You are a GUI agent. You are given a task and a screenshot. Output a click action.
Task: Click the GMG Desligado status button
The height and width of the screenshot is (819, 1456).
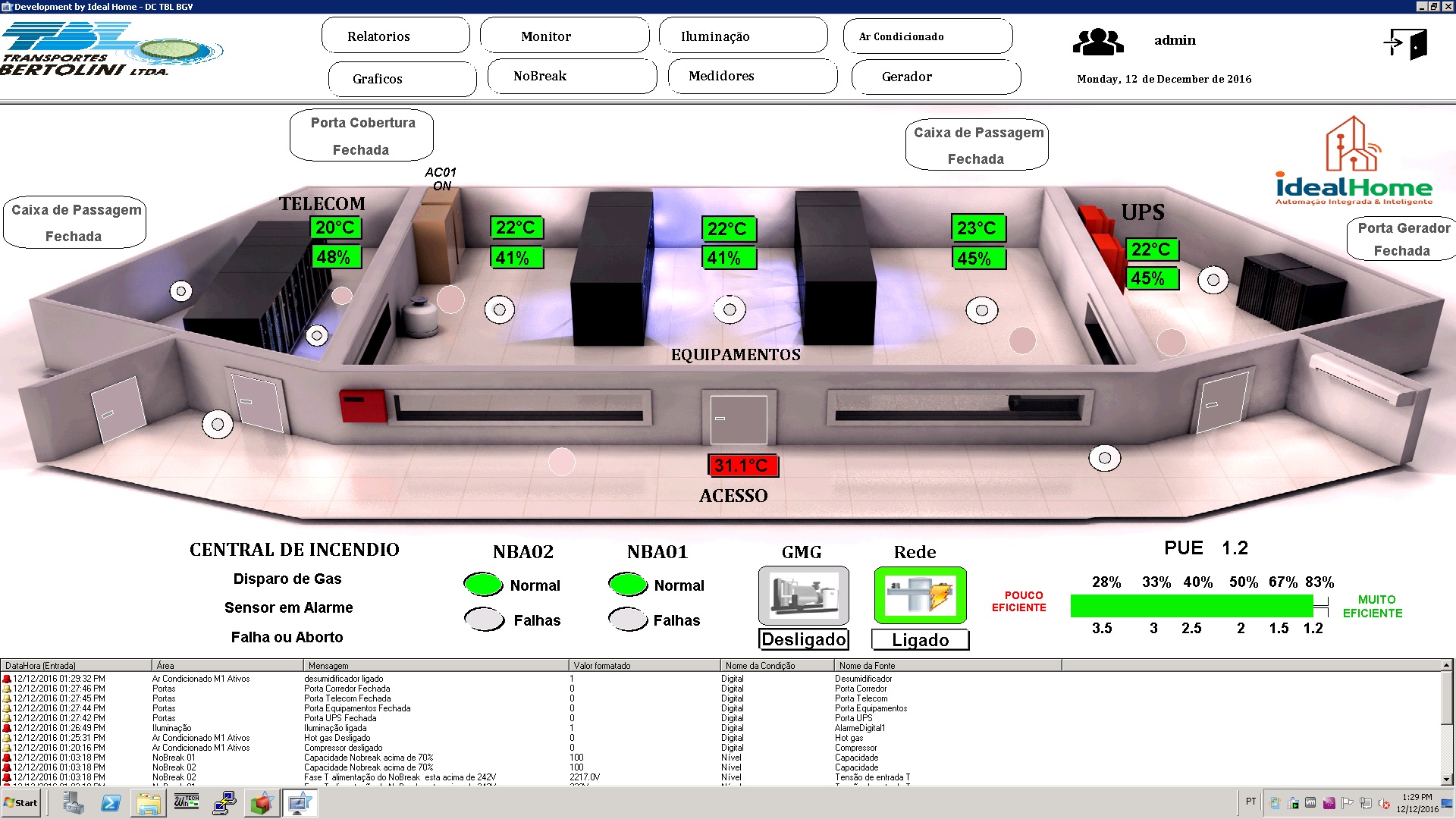[804, 639]
